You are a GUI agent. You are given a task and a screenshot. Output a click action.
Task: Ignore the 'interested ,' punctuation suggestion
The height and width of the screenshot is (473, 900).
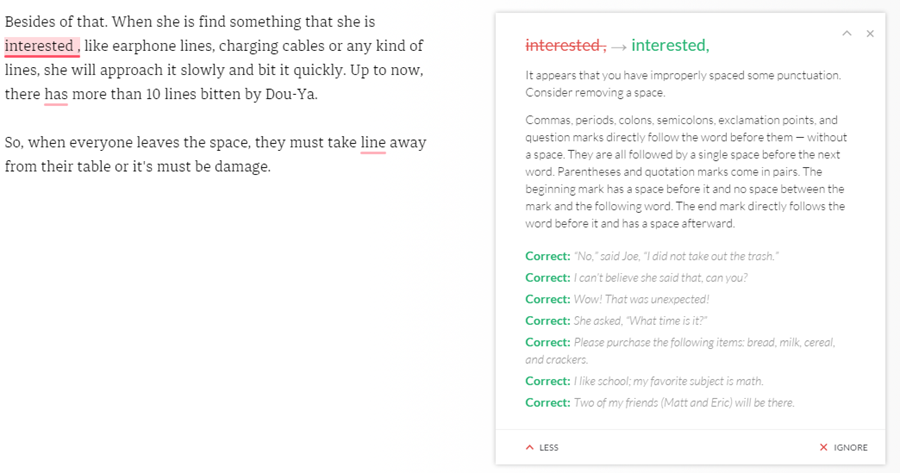[x=843, y=447]
